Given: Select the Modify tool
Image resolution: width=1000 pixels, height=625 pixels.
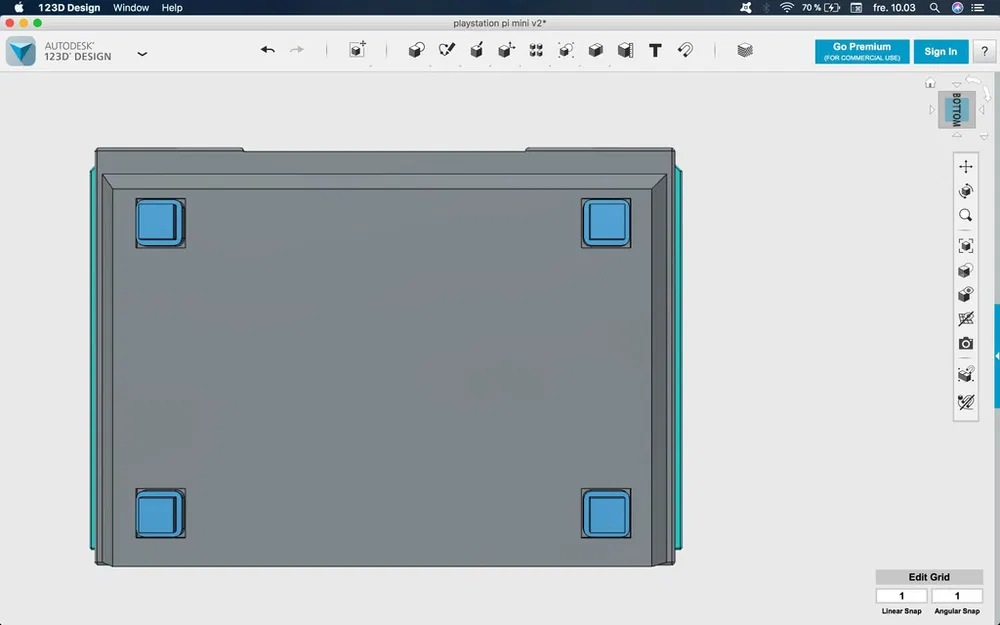Looking at the screenshot, I should tap(506, 50).
